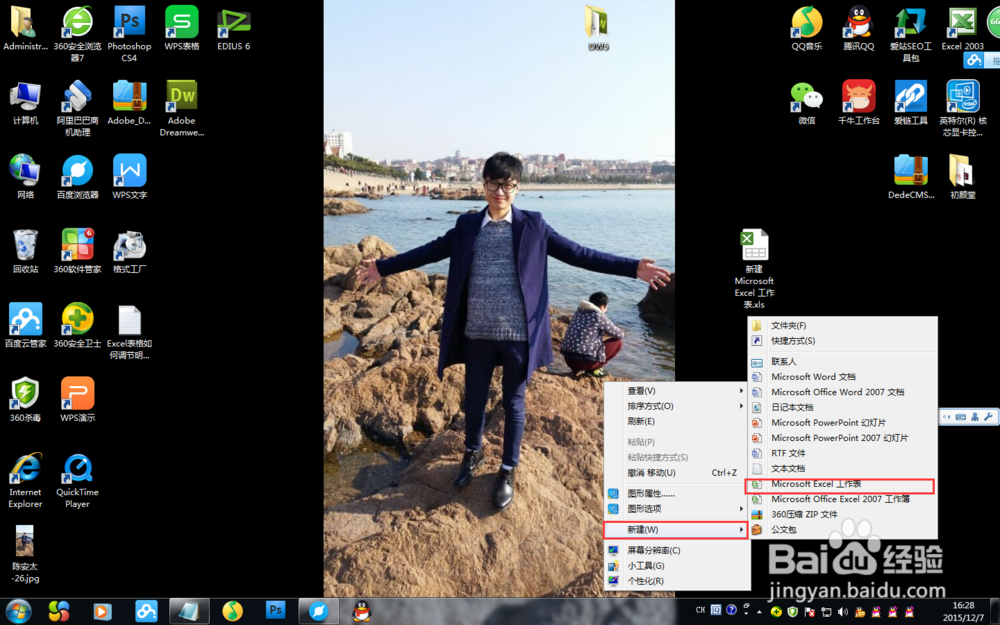
Task: Open 屏幕分辨率(C) menu entry
Action: (x=676, y=550)
